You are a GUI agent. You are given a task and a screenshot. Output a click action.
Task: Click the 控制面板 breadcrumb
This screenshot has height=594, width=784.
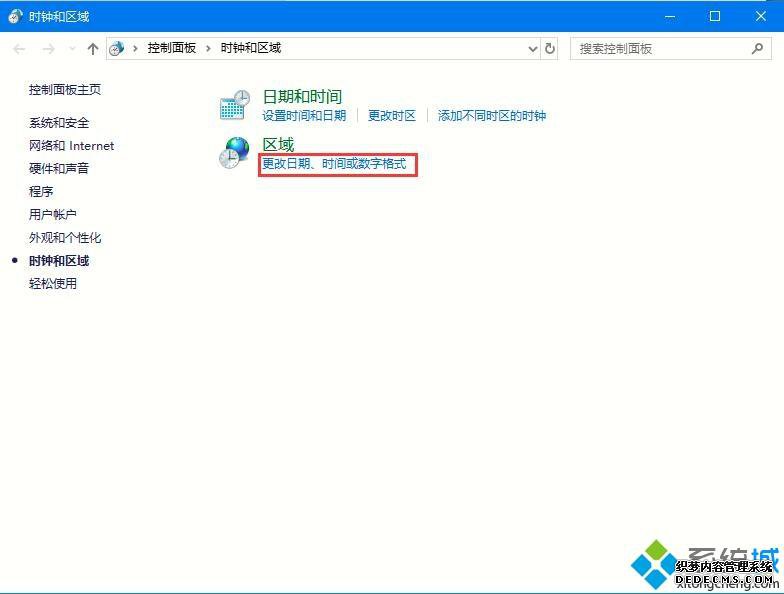tap(172, 48)
